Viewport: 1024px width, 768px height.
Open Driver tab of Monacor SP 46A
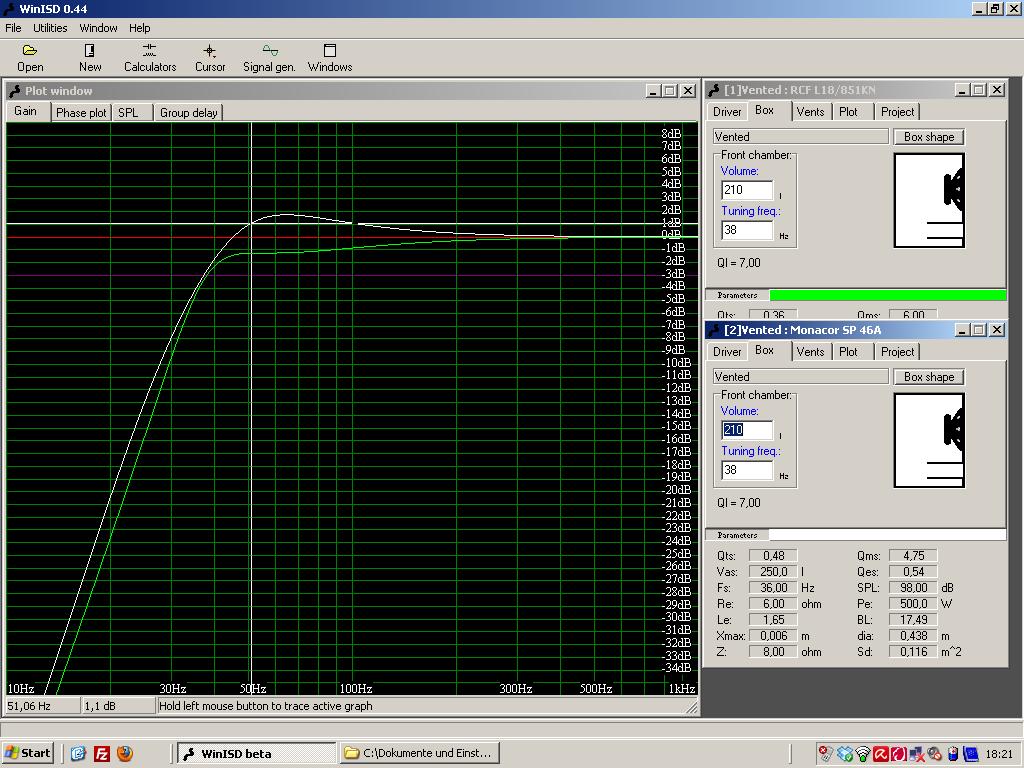pos(727,352)
